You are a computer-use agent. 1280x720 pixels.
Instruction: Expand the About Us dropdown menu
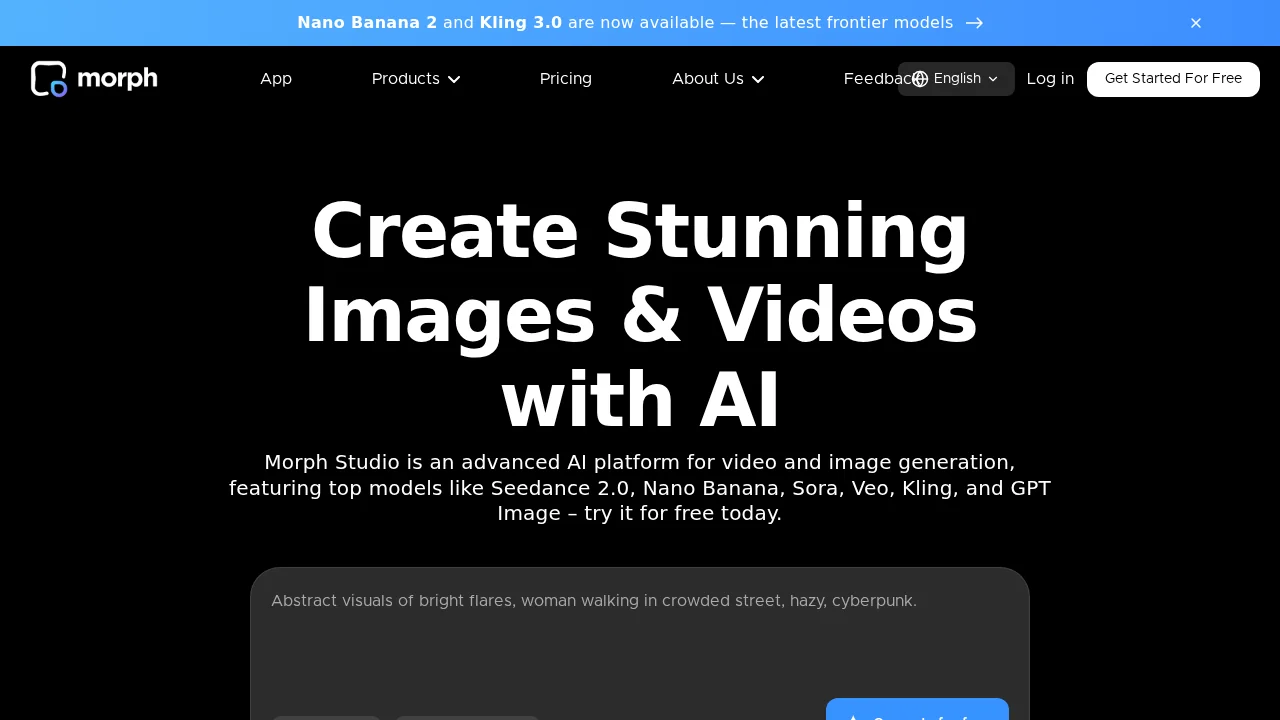tap(718, 79)
